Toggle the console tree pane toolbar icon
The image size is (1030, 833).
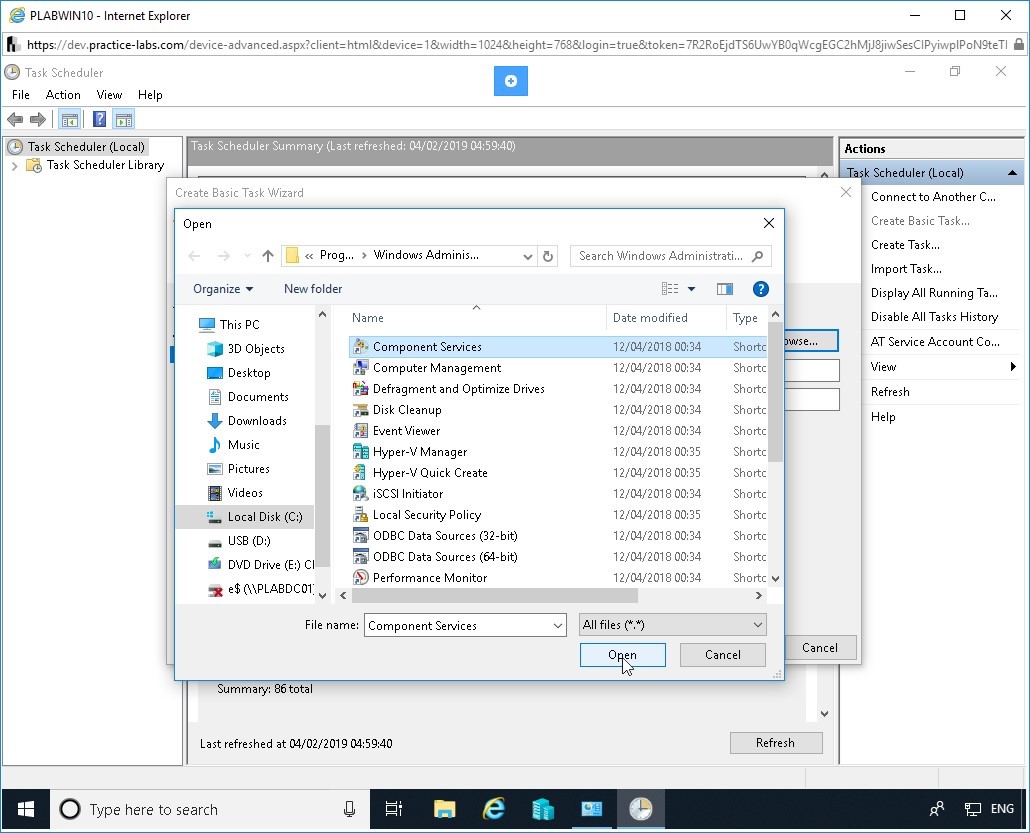point(69,120)
